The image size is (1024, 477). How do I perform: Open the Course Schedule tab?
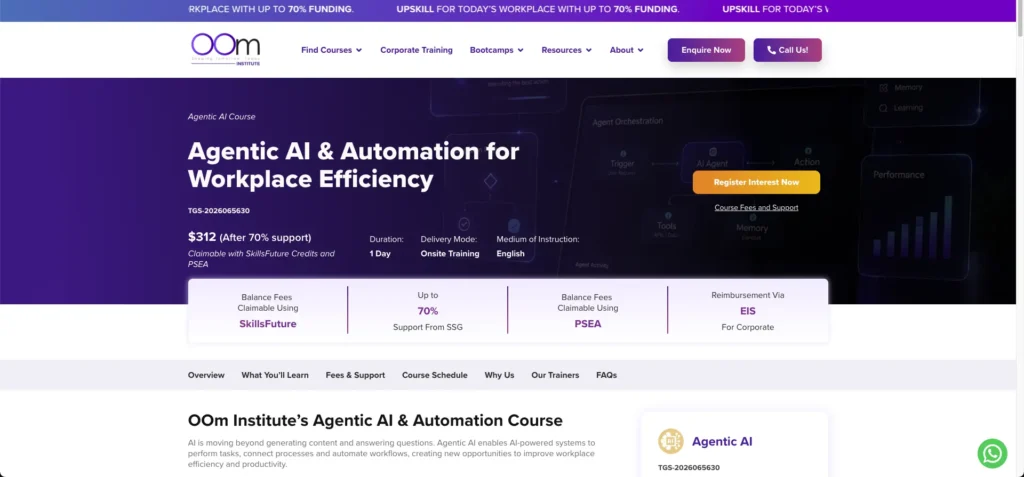pyautogui.click(x=435, y=375)
